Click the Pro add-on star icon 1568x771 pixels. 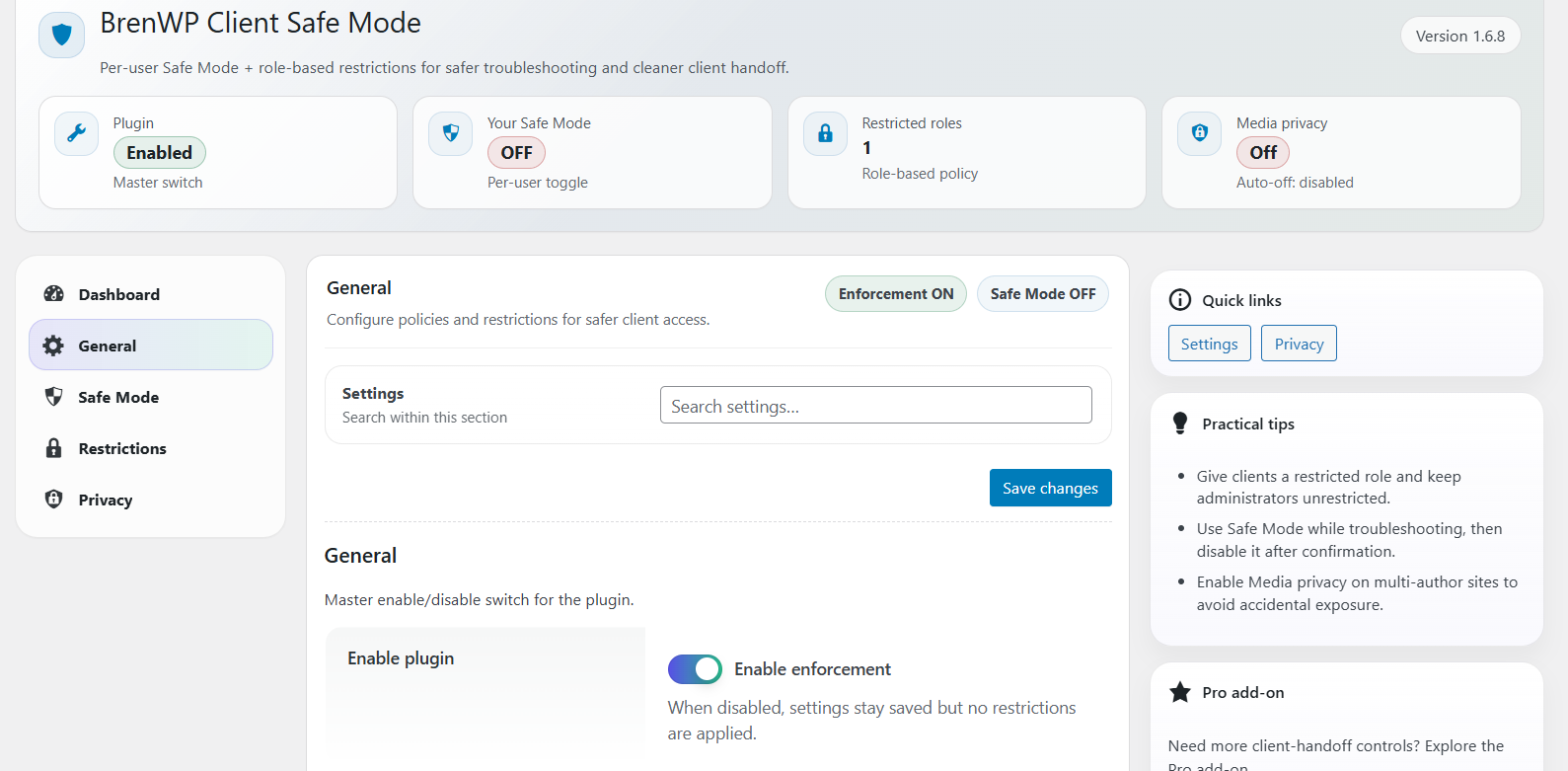(1179, 692)
